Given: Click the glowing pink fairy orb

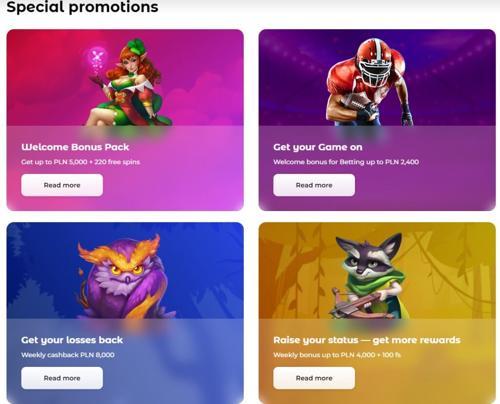Looking at the screenshot, I should 96,58.
